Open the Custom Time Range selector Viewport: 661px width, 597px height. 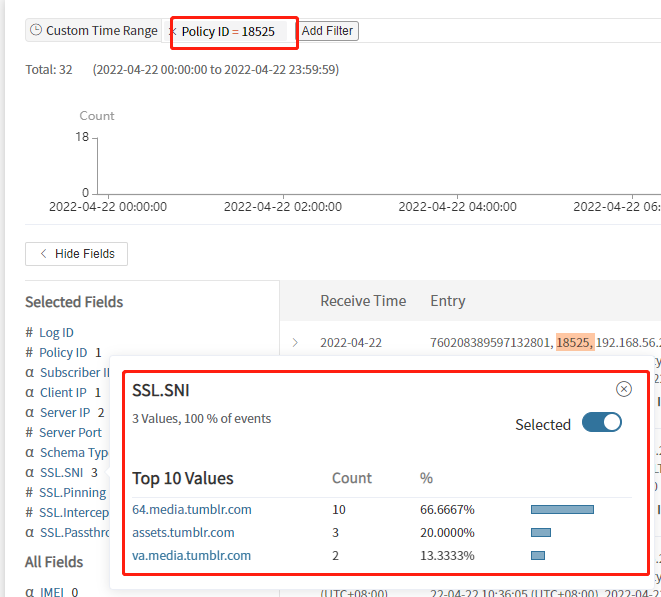coord(101,30)
